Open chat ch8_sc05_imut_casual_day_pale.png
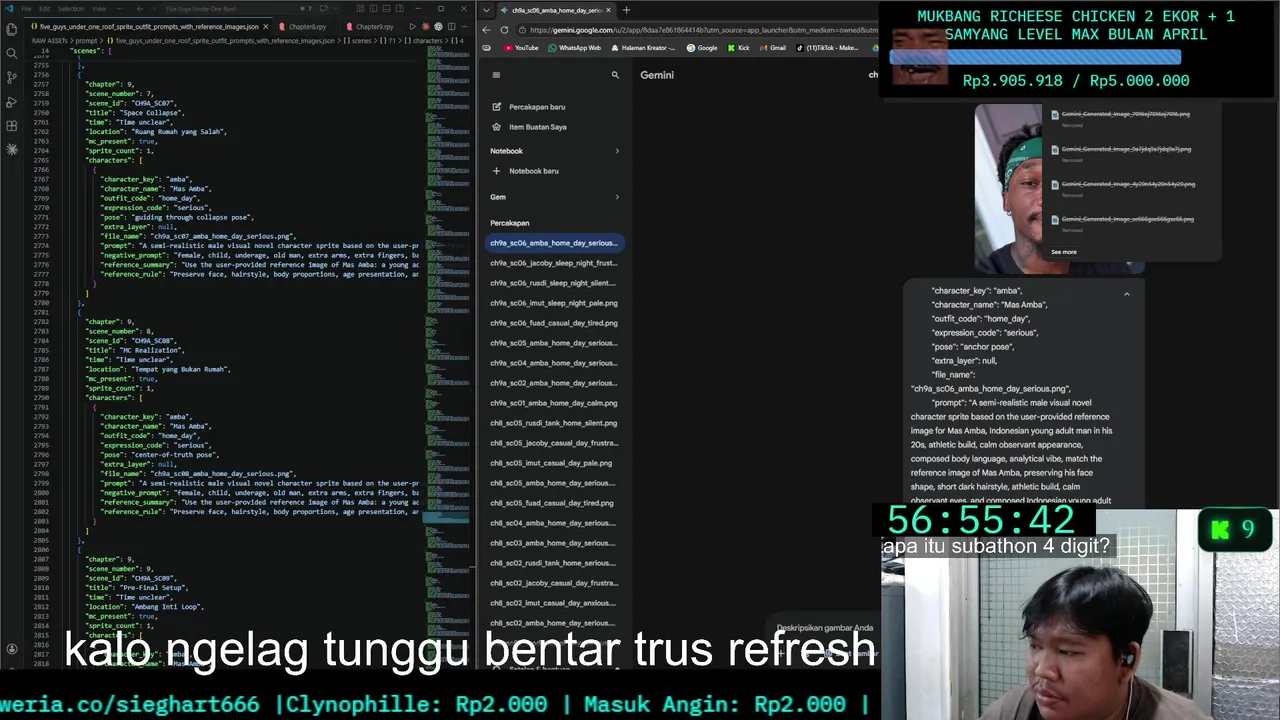This screenshot has height=720, width=1280. tap(553, 463)
